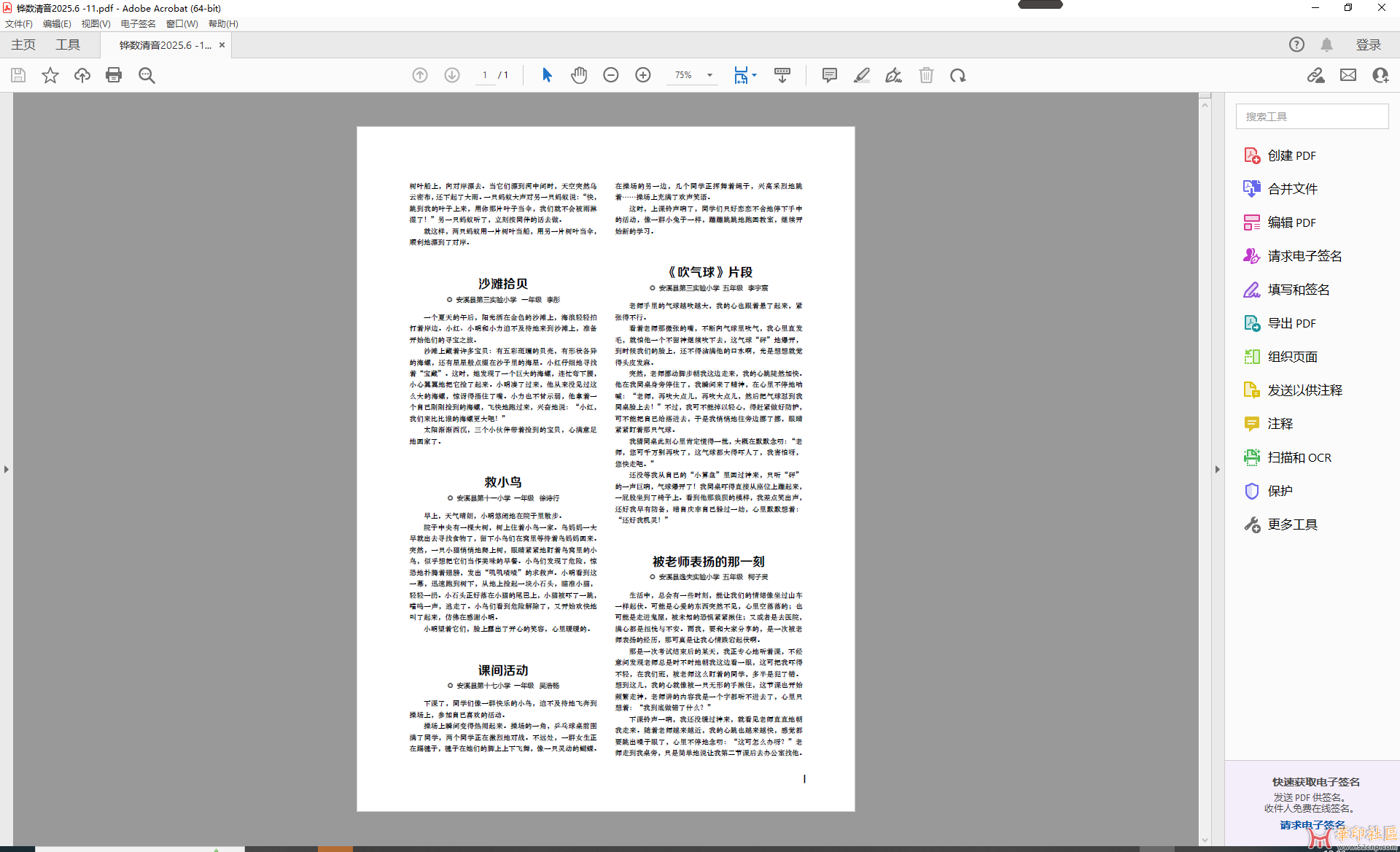Click the Delete trash icon
Screen dimensions: 1400x852
point(926,75)
